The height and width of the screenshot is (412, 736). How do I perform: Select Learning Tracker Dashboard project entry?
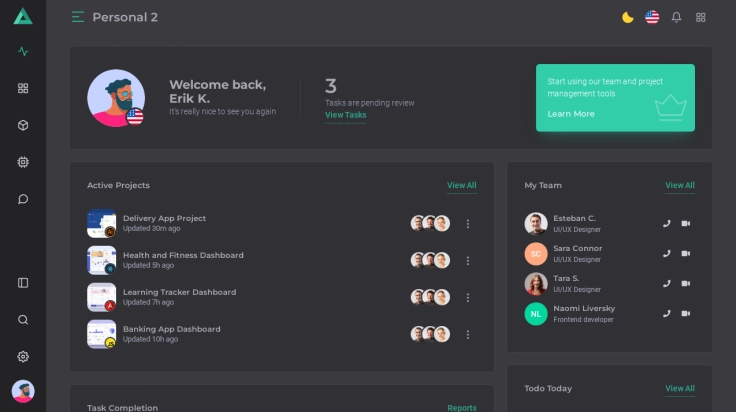pyautogui.click(x=179, y=292)
